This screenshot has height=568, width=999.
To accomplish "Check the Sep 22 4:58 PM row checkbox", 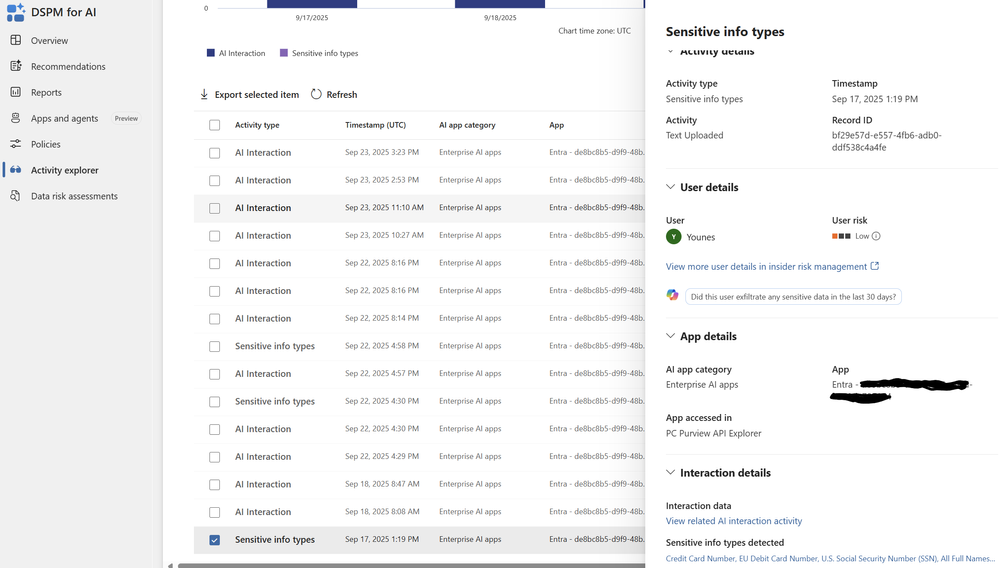I will 215,346.
